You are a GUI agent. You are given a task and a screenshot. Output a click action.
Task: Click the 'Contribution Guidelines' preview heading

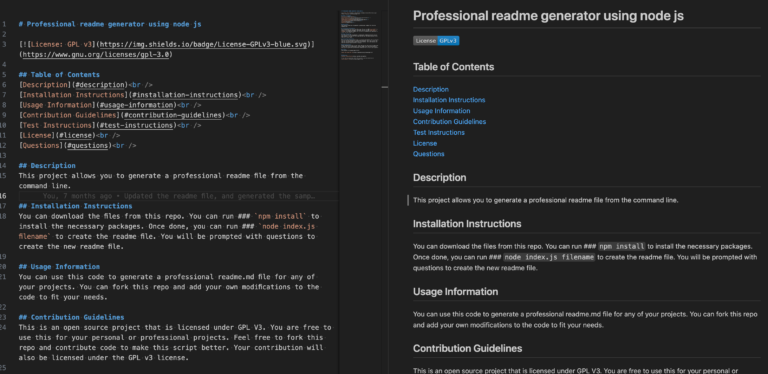(467, 348)
